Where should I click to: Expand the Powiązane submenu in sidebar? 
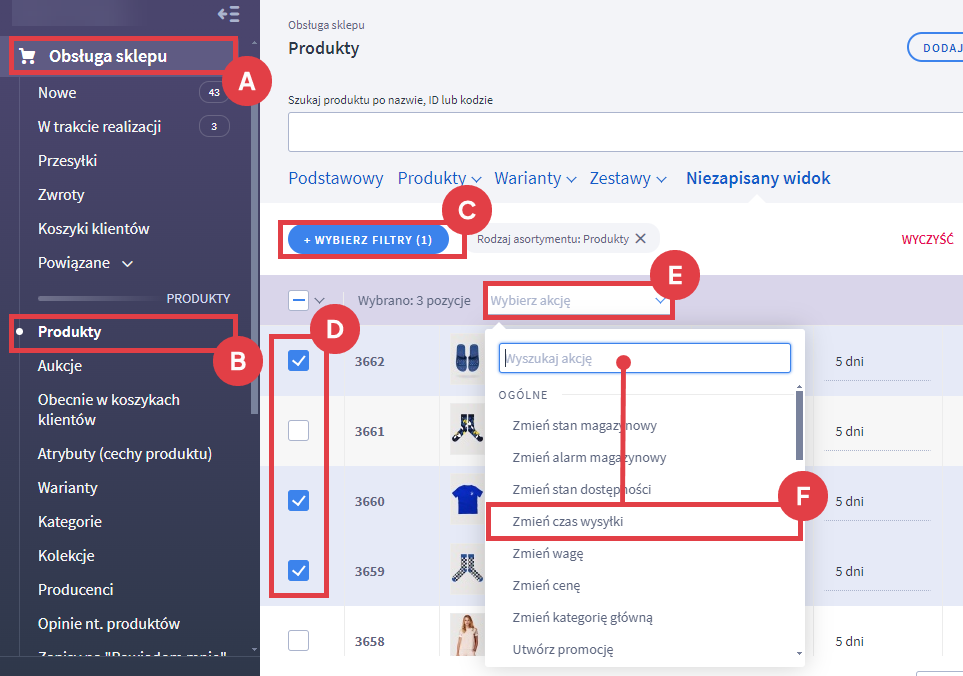click(x=127, y=264)
